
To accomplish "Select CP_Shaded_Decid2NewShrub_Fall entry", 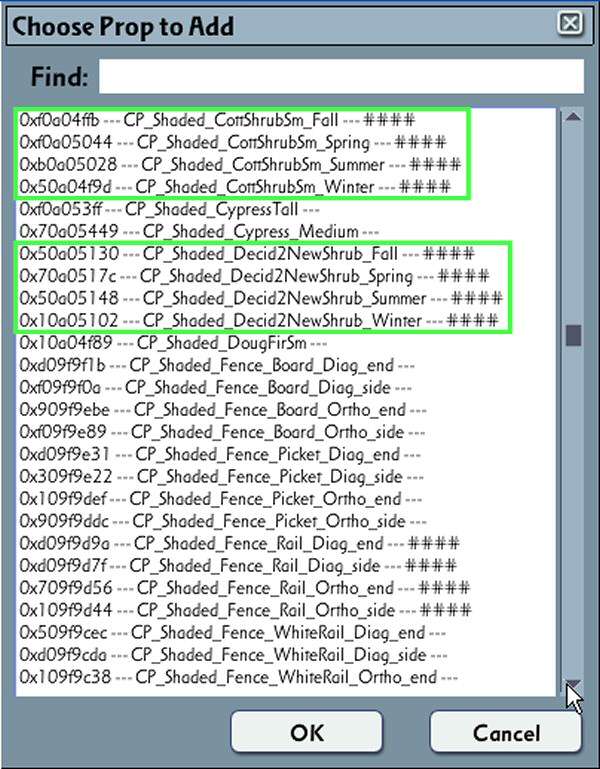I will click(x=247, y=254).
